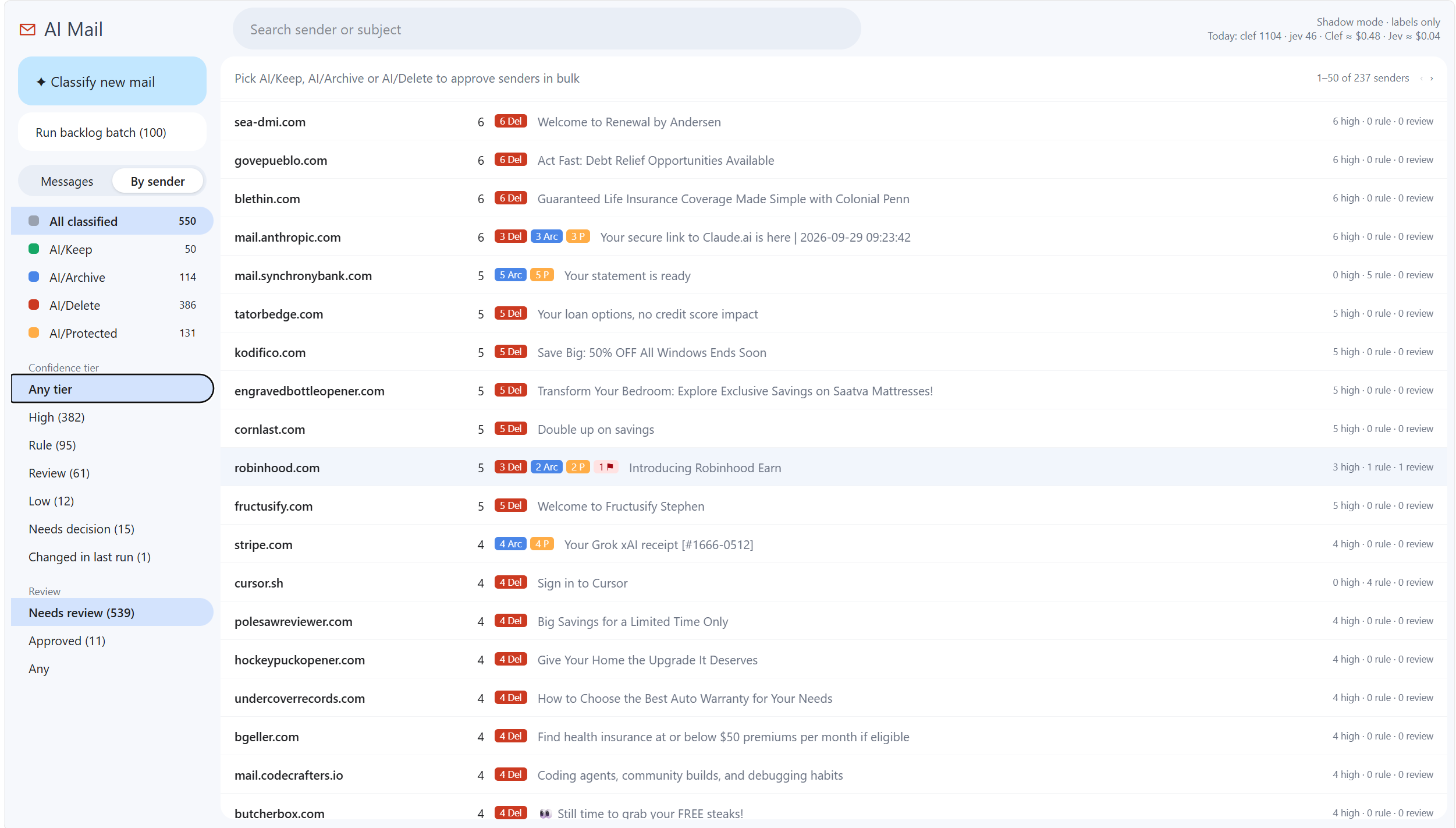Open the govepueblo.com sender row

[833, 160]
